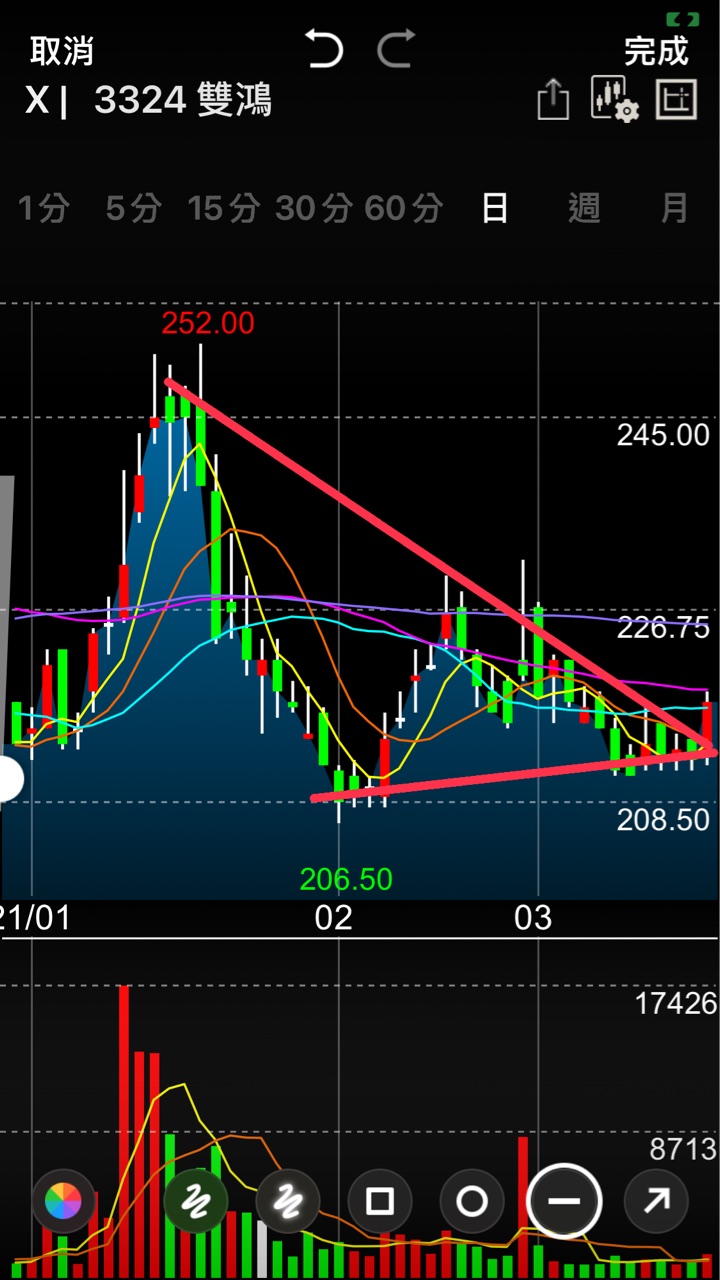Tap the redo arrow icon
The height and width of the screenshot is (1280, 720).
(396, 49)
